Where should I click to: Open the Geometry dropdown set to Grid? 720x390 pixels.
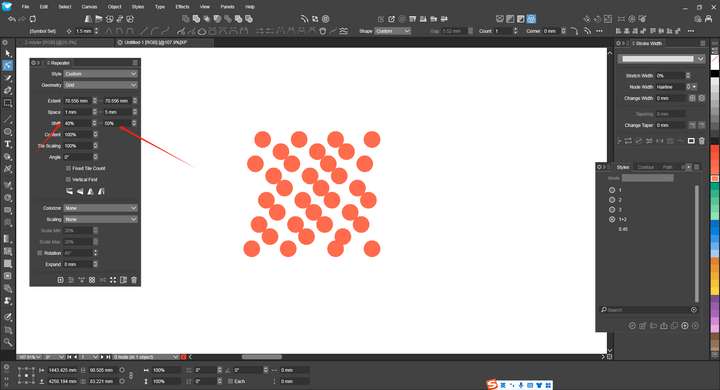100,85
